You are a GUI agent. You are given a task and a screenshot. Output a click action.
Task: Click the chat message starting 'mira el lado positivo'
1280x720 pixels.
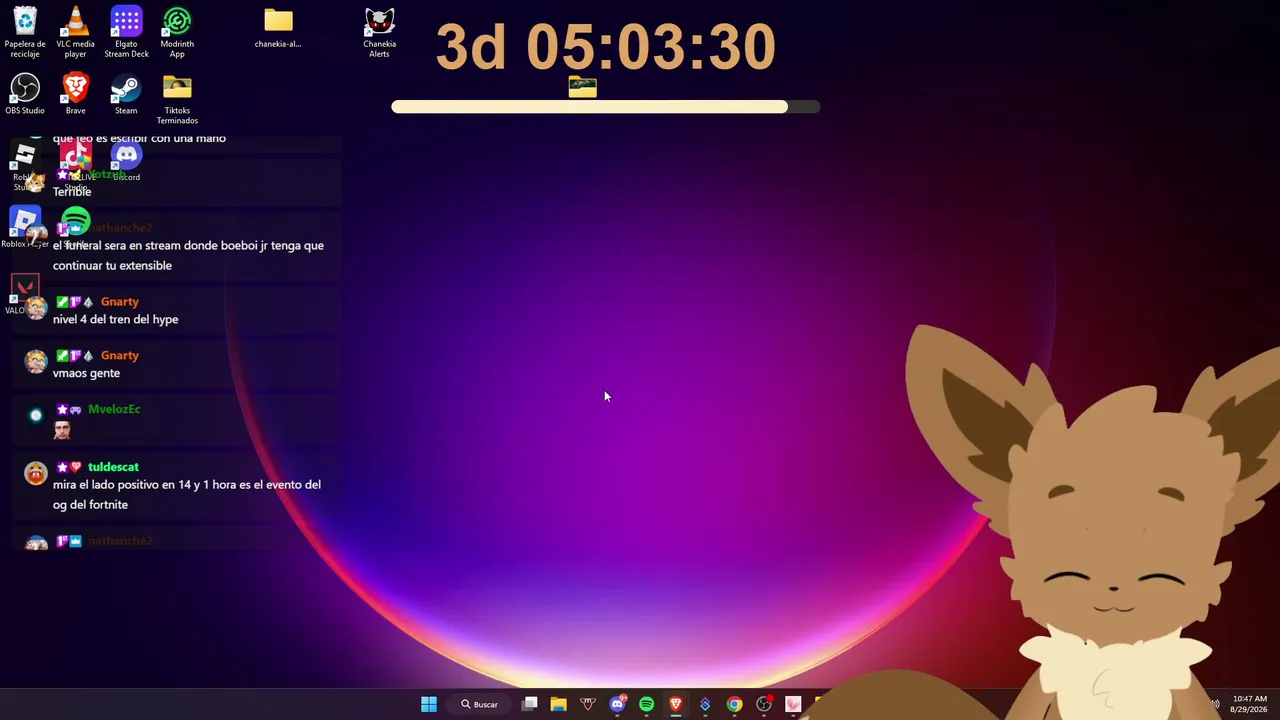(x=187, y=495)
